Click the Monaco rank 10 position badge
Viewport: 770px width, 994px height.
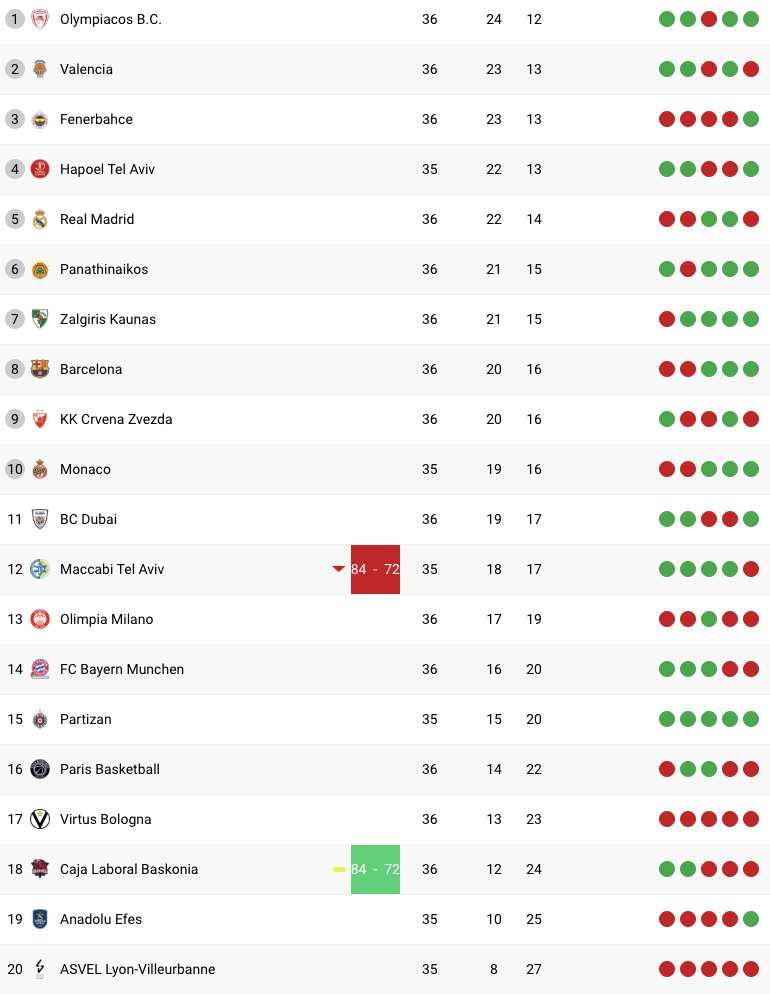(14, 469)
